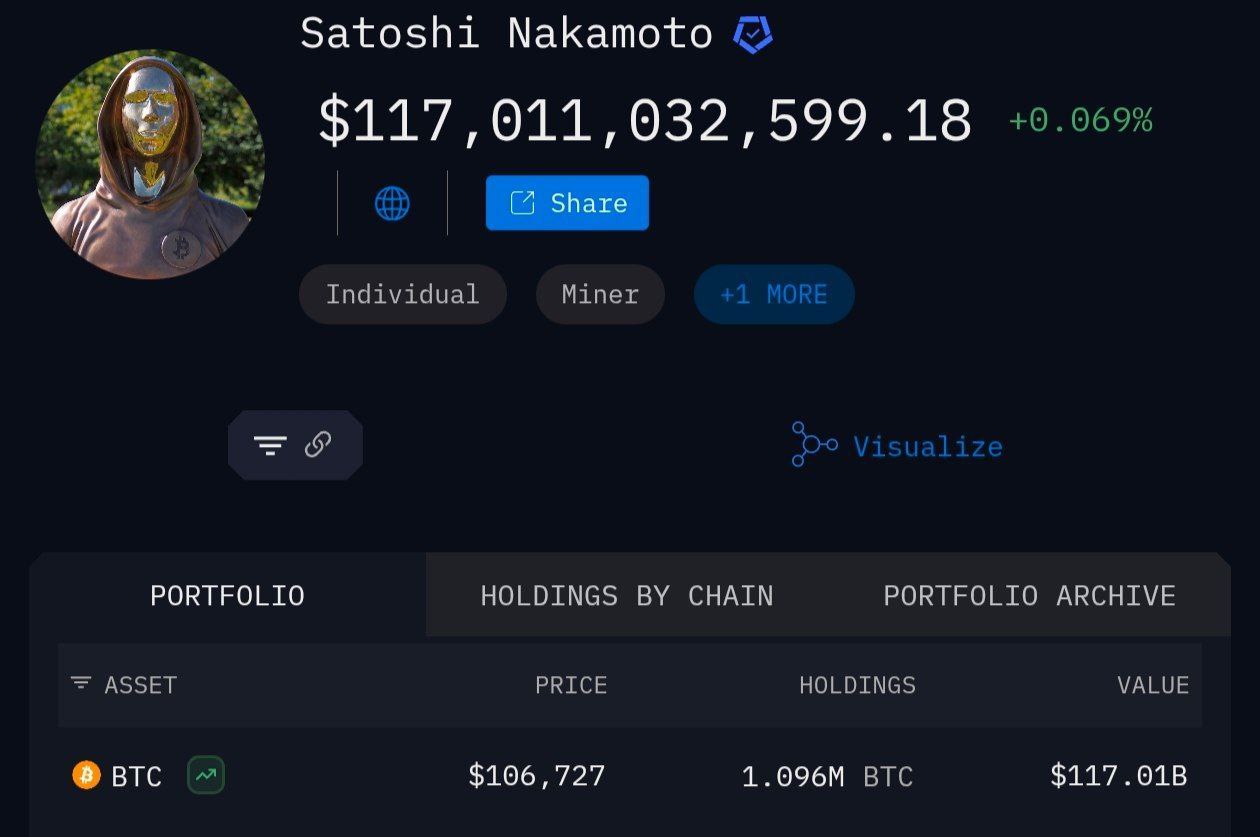Sort by the HOLDINGS column header
The height and width of the screenshot is (837, 1260).
point(857,685)
